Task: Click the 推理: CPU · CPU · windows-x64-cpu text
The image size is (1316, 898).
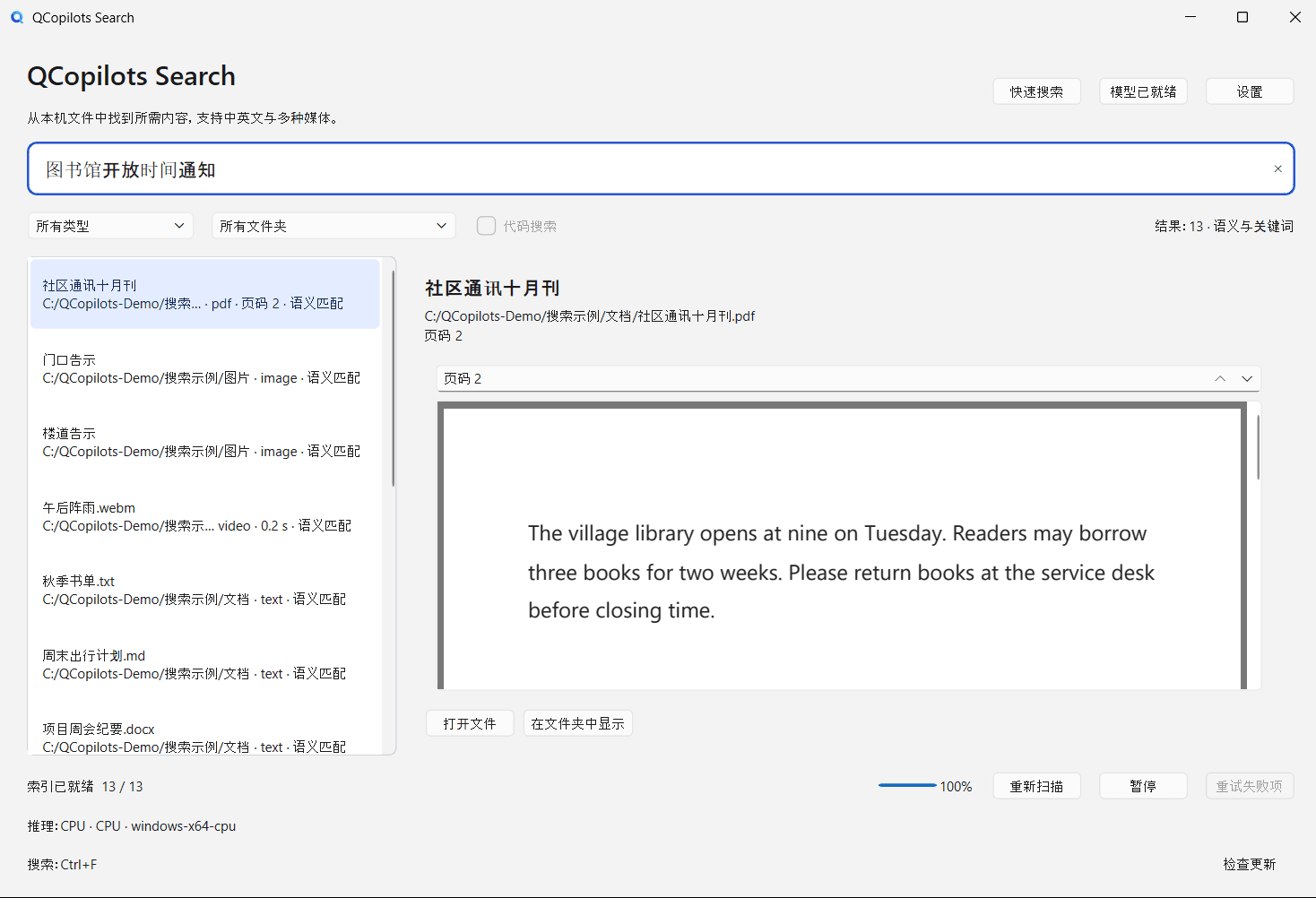Action: pyautogui.click(x=132, y=825)
